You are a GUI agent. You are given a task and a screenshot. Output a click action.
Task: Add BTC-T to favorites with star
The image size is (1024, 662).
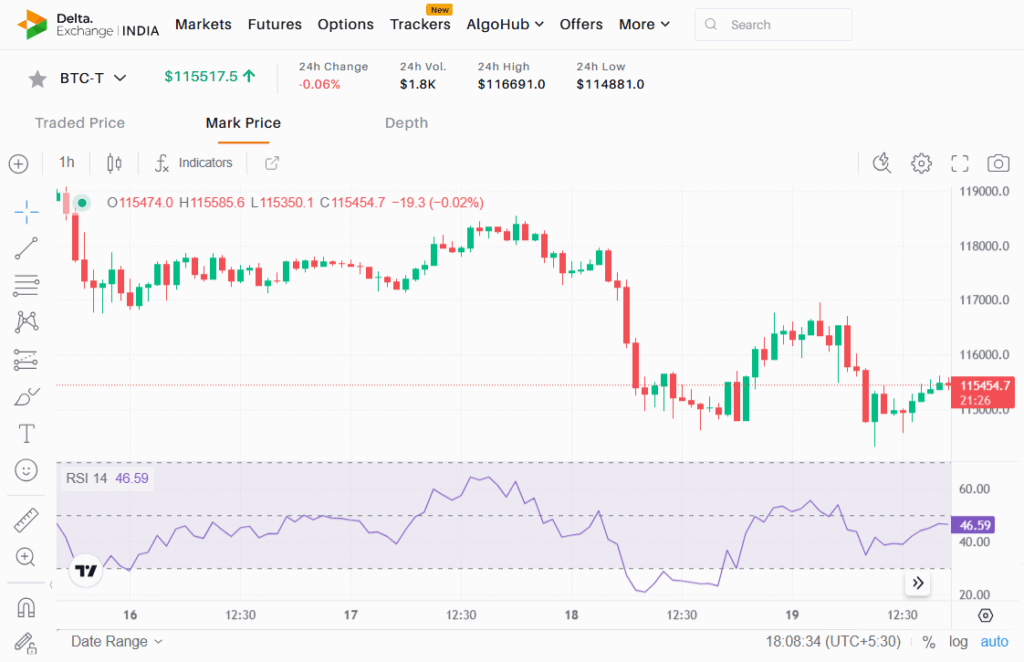37,78
